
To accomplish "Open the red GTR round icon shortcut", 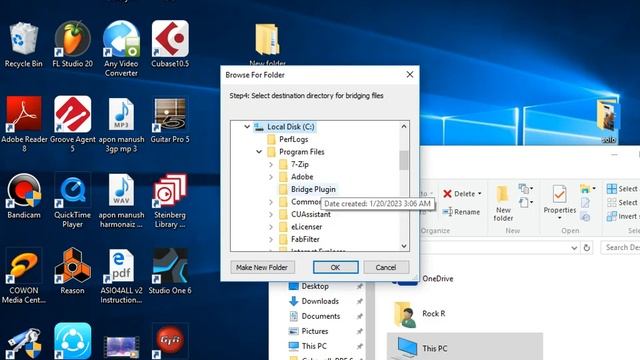I will pyautogui.click(x=170, y=341).
